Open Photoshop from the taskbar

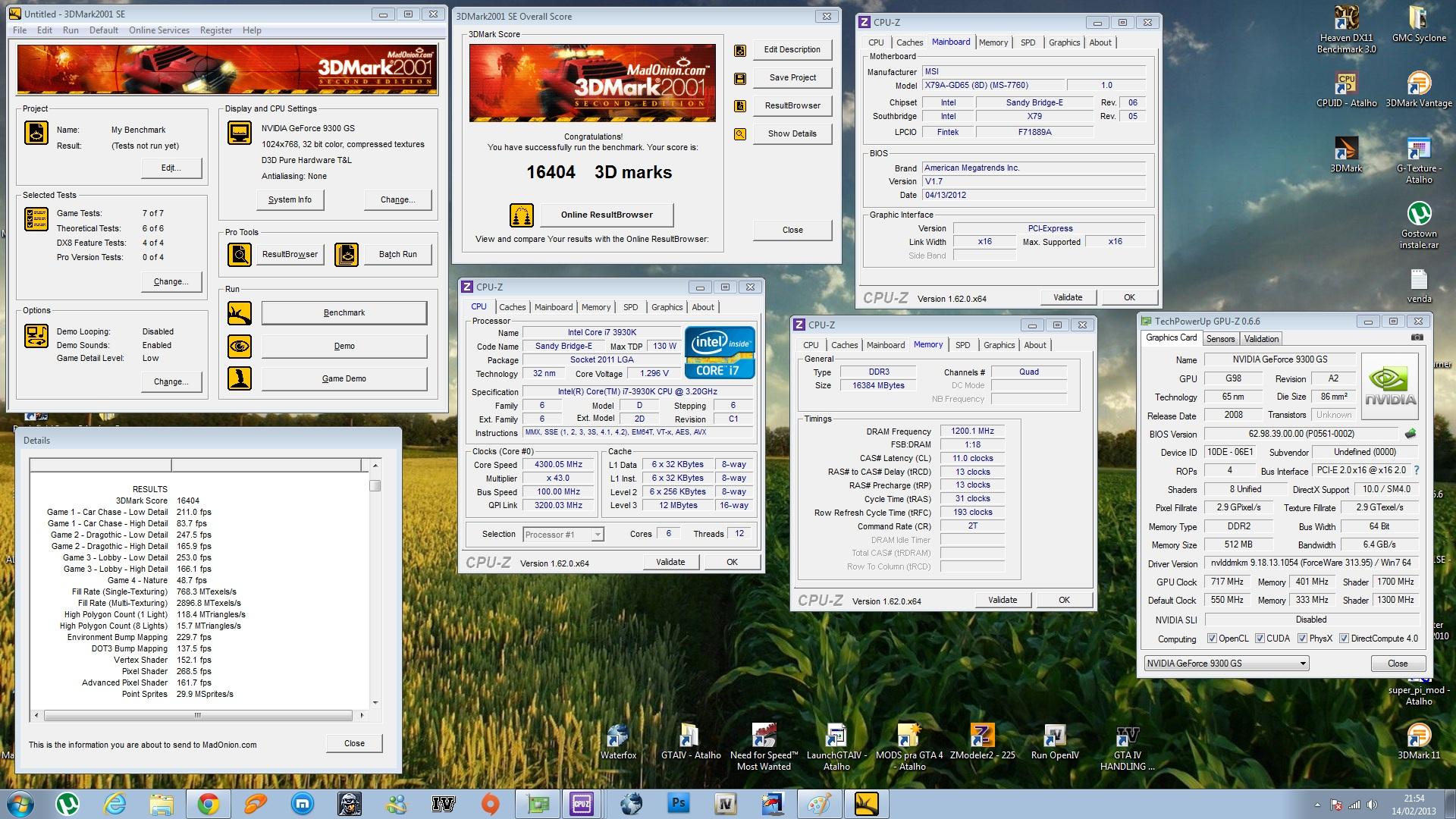pos(678,803)
